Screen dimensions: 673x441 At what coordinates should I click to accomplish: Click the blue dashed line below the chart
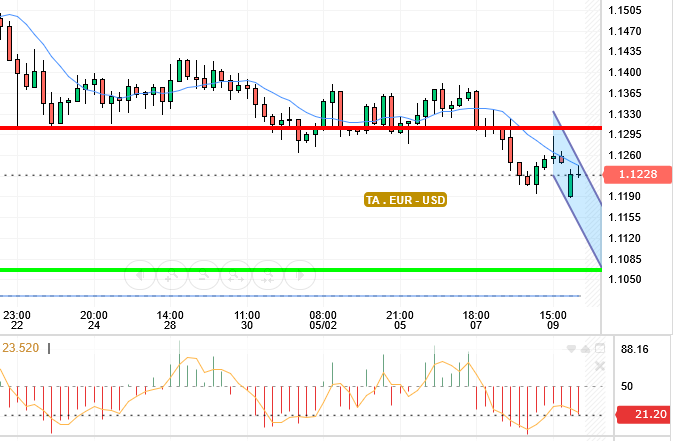pos(290,296)
